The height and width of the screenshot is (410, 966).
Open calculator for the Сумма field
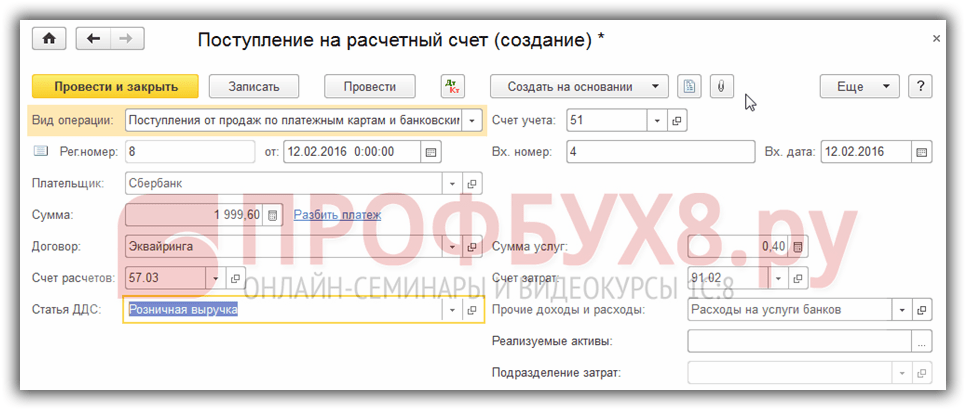(273, 215)
